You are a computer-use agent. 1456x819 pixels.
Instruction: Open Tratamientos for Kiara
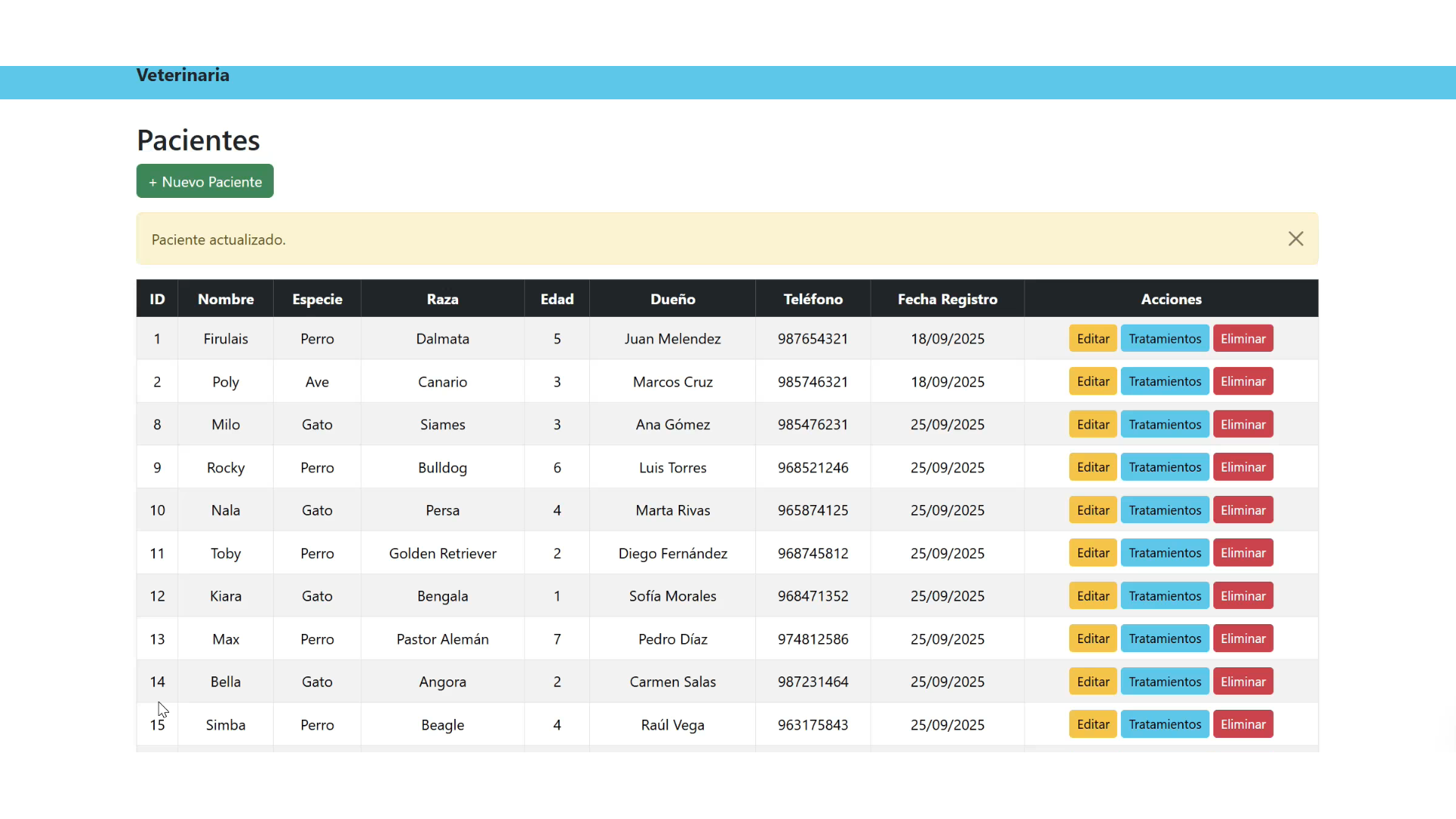coord(1164,596)
